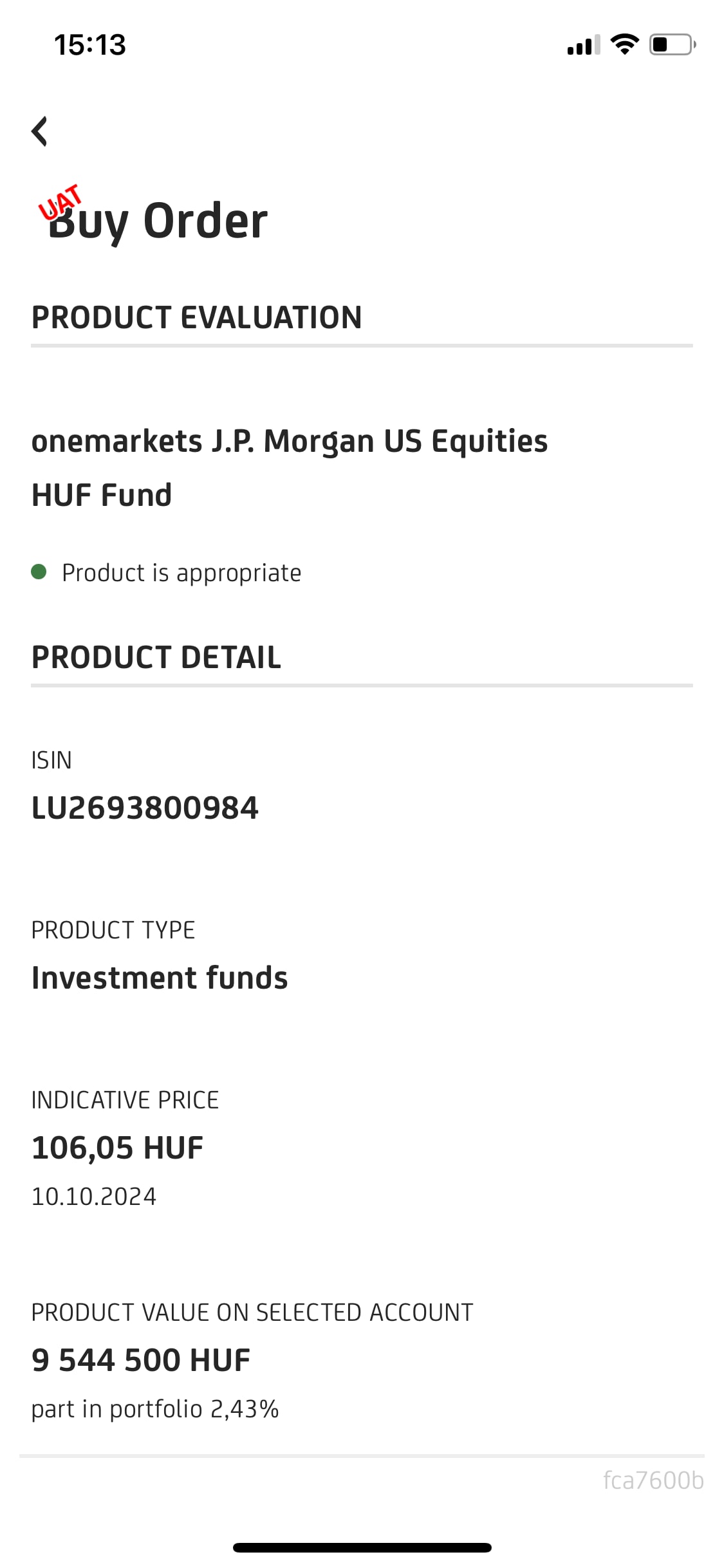Tap the cellular signal bars icon
This screenshot has height=1568, width=724.
point(583,45)
